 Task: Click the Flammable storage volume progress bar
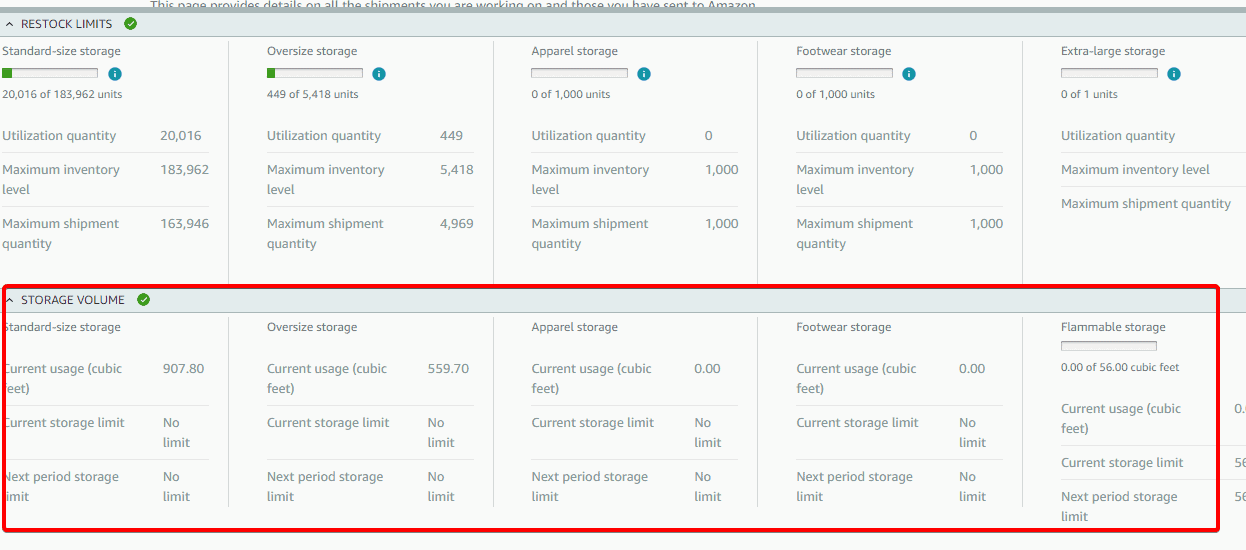point(1109,346)
